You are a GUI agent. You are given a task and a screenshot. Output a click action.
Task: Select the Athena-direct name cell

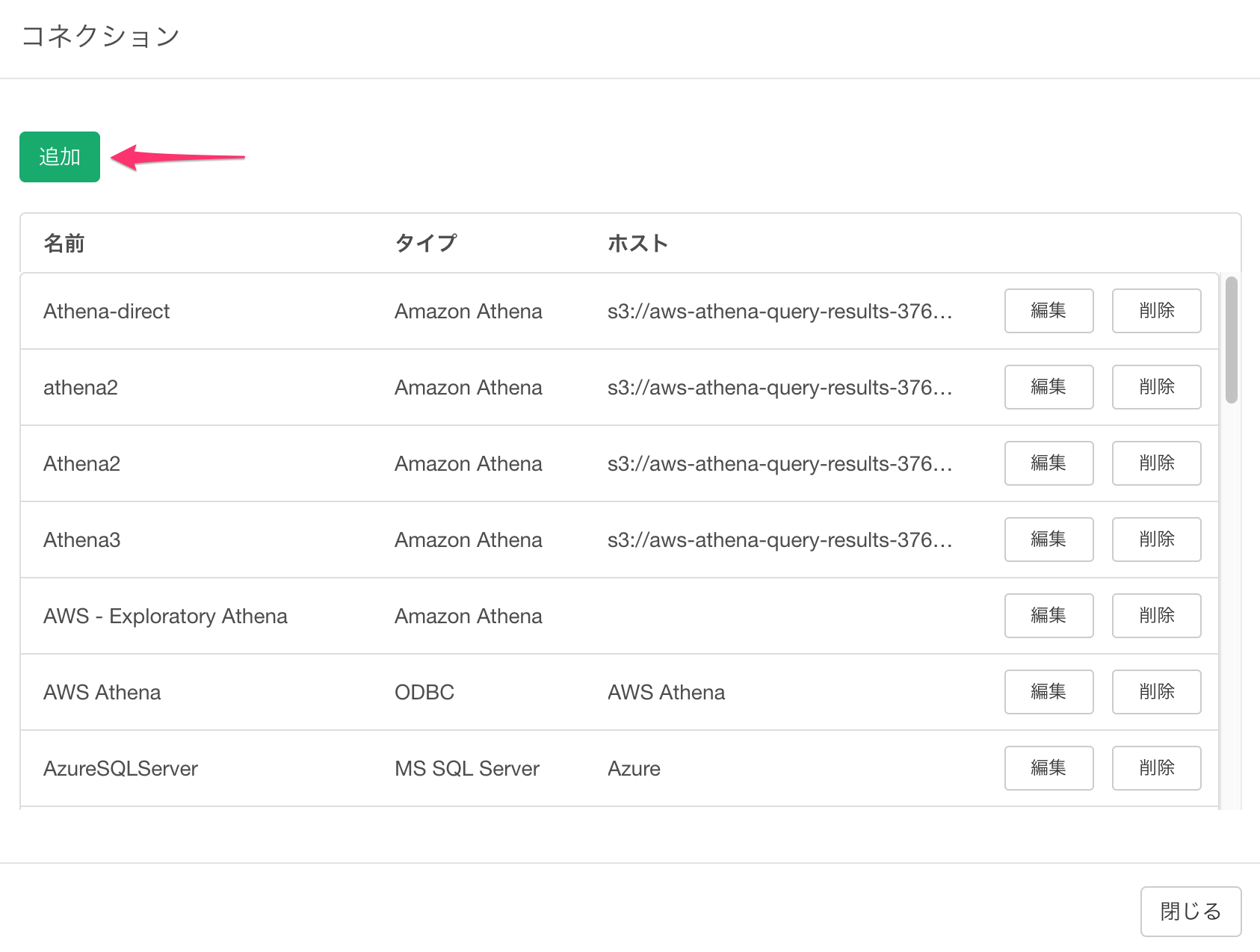point(107,312)
